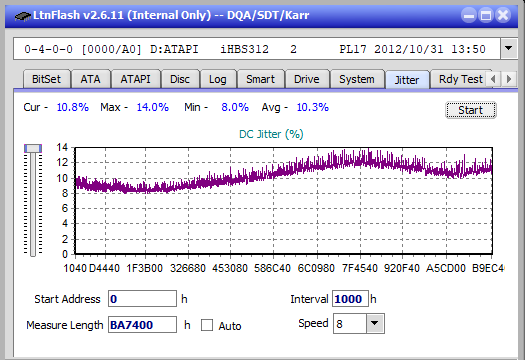Enable the Auto checkbox
The image size is (525, 360).
[207, 325]
